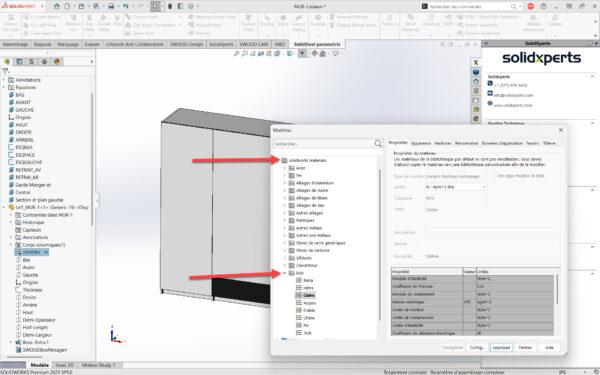This screenshot has width=600, height=375.
Task: Click the Select cursor tool icon
Action: click(x=155, y=6)
